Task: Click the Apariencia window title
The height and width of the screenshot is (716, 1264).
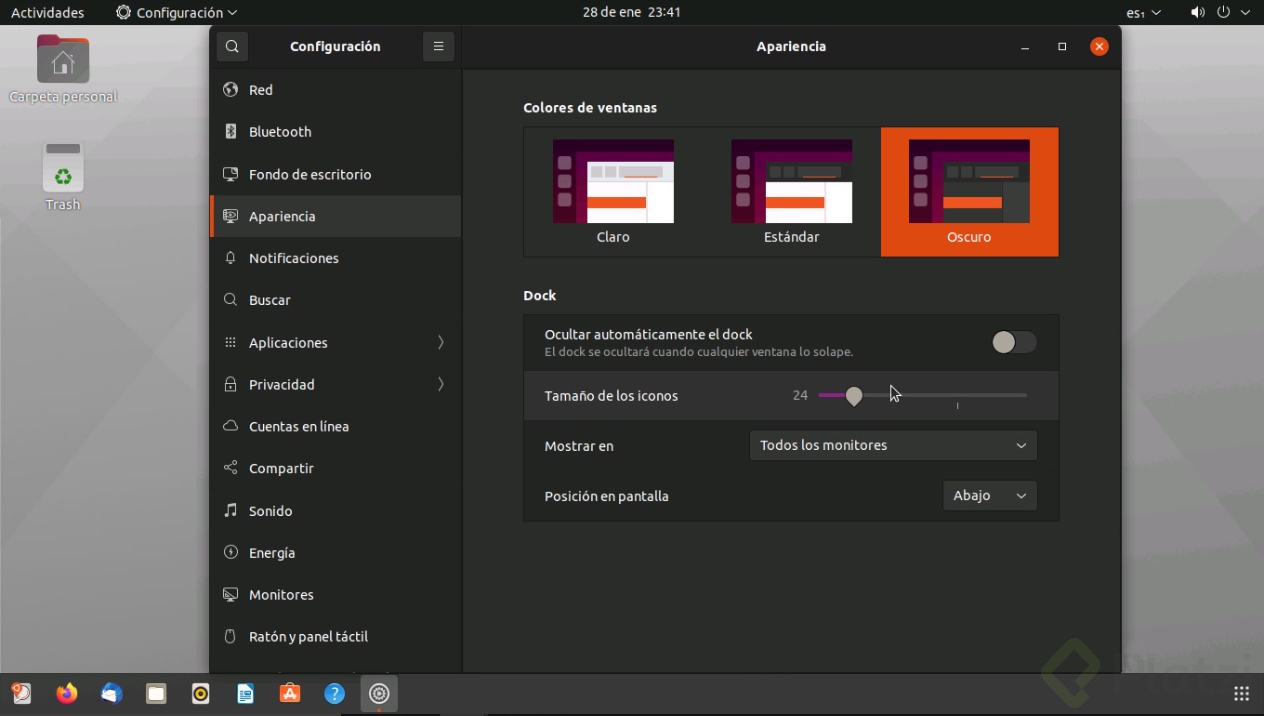Action: point(791,46)
